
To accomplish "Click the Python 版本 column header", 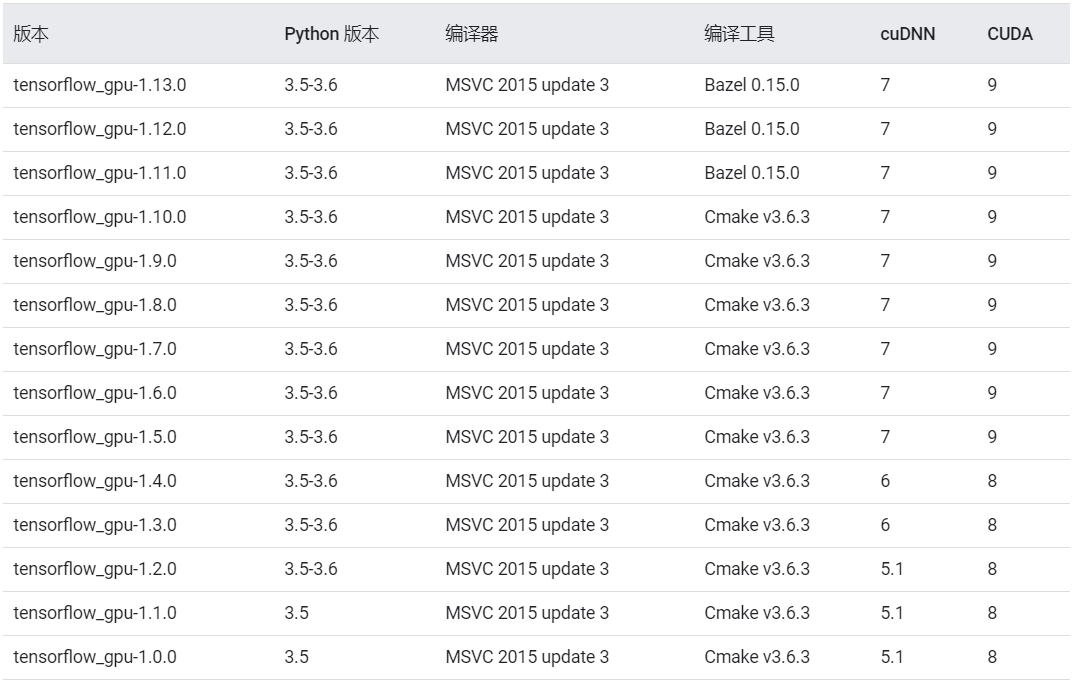I will pos(331,34).
